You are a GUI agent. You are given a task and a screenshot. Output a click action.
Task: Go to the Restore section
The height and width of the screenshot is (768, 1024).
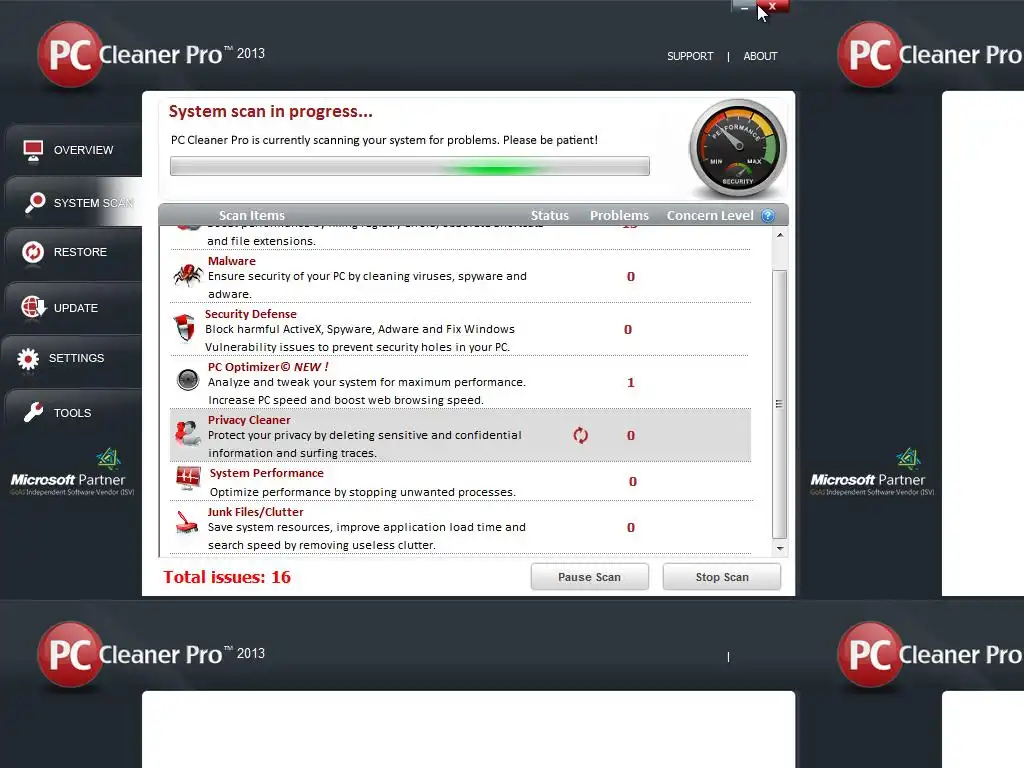tap(73, 252)
